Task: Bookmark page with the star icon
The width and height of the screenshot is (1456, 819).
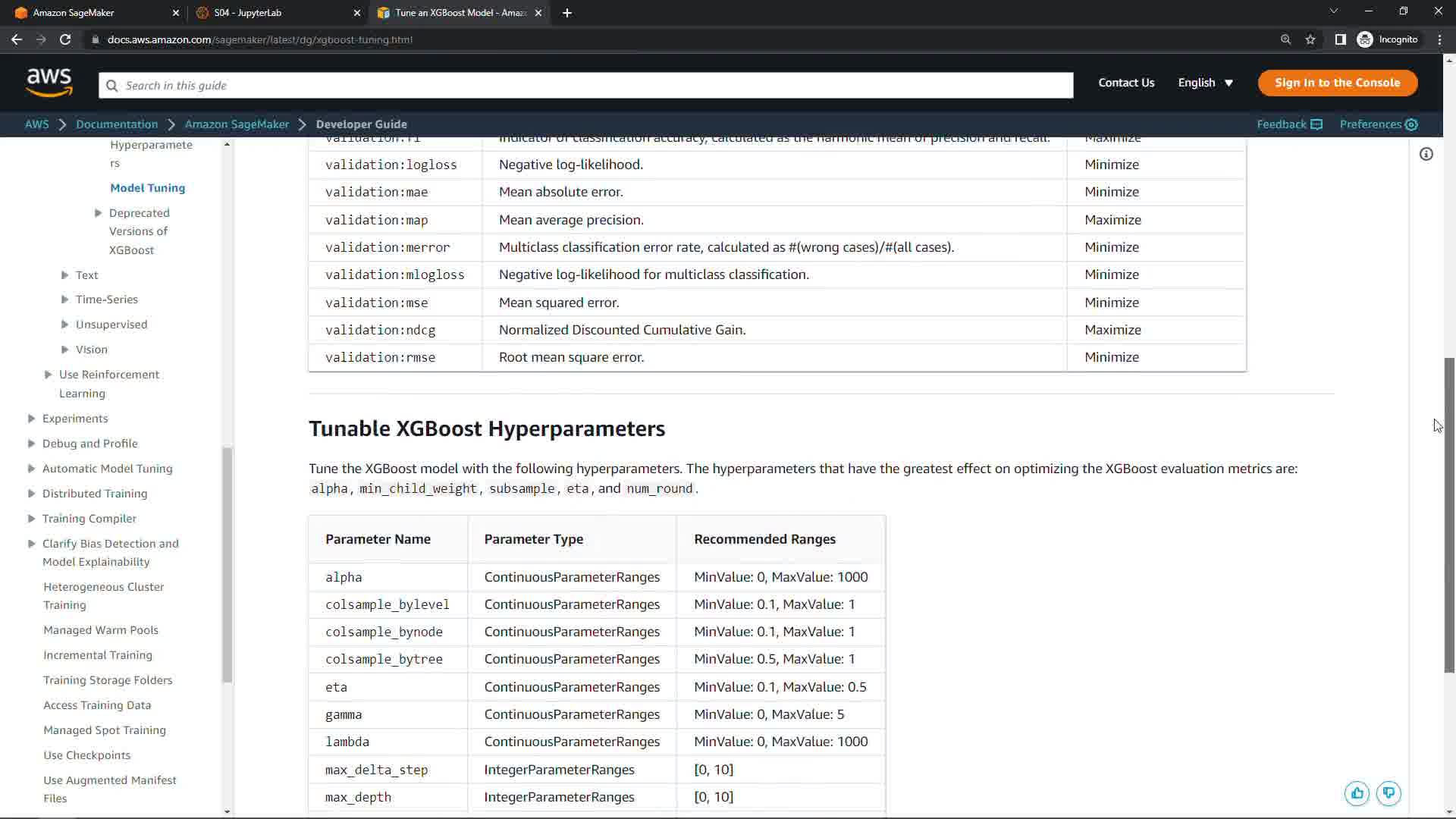Action: 1310,39
